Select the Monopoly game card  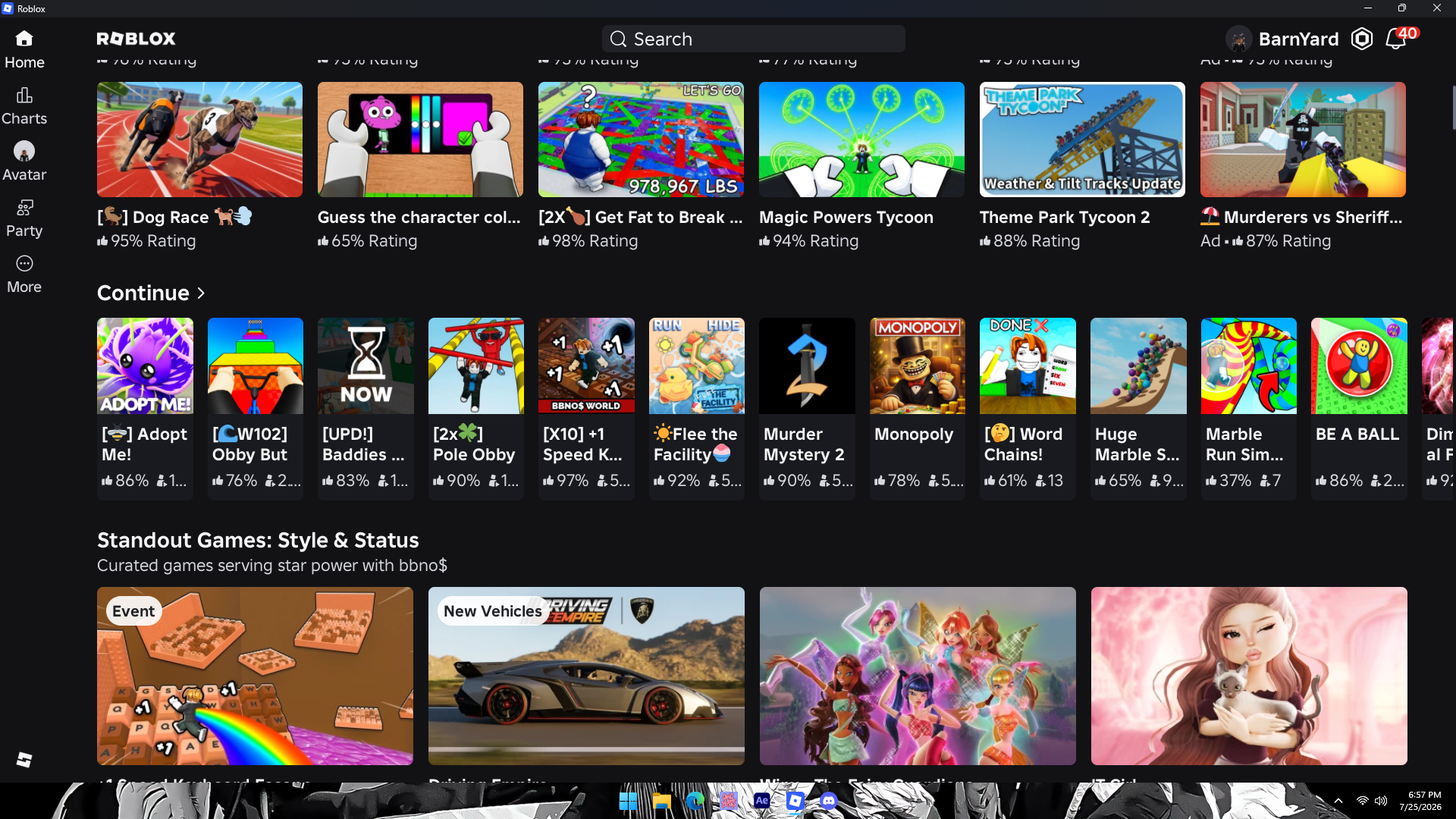click(x=918, y=408)
